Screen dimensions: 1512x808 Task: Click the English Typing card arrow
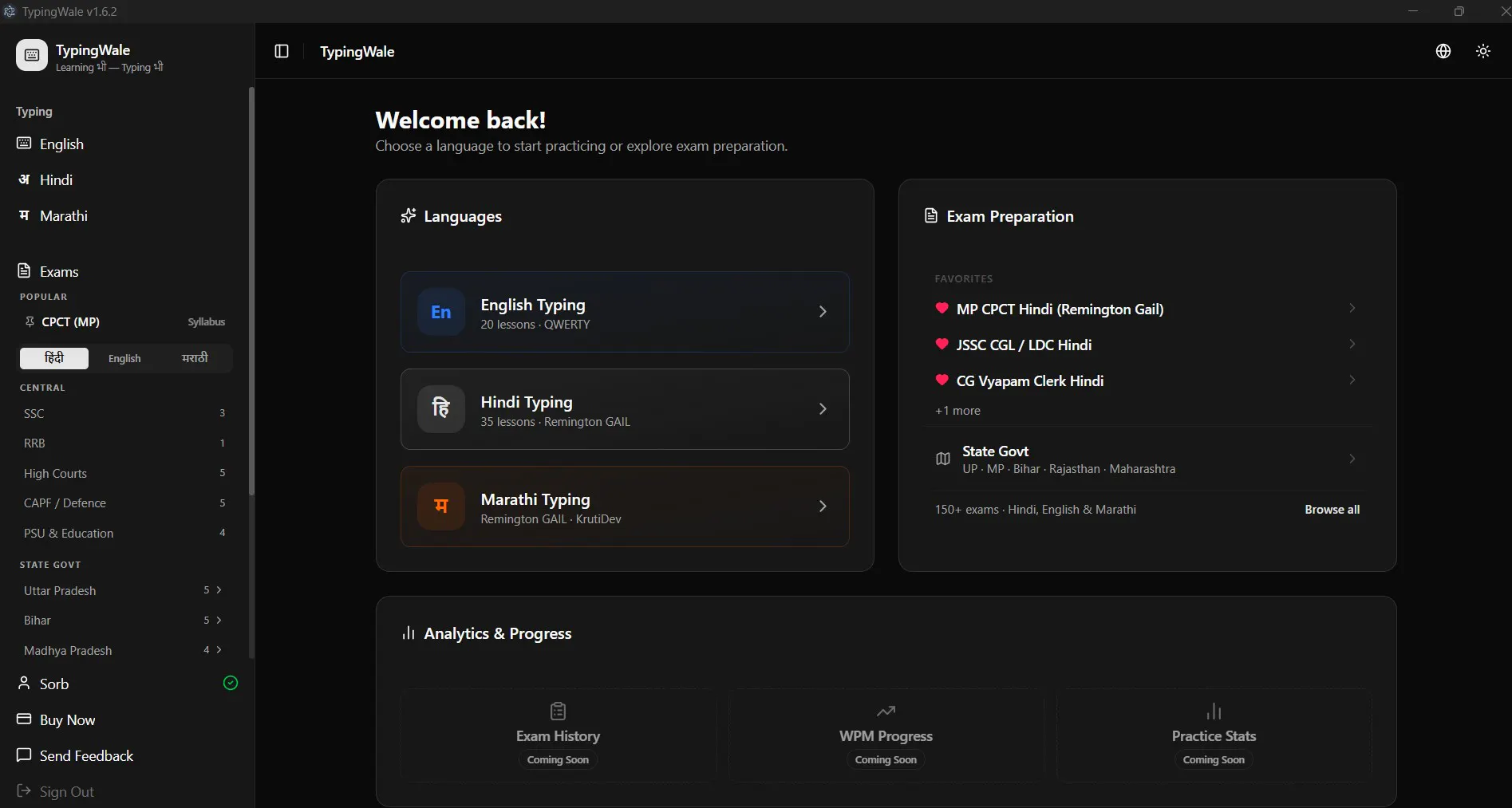click(823, 312)
